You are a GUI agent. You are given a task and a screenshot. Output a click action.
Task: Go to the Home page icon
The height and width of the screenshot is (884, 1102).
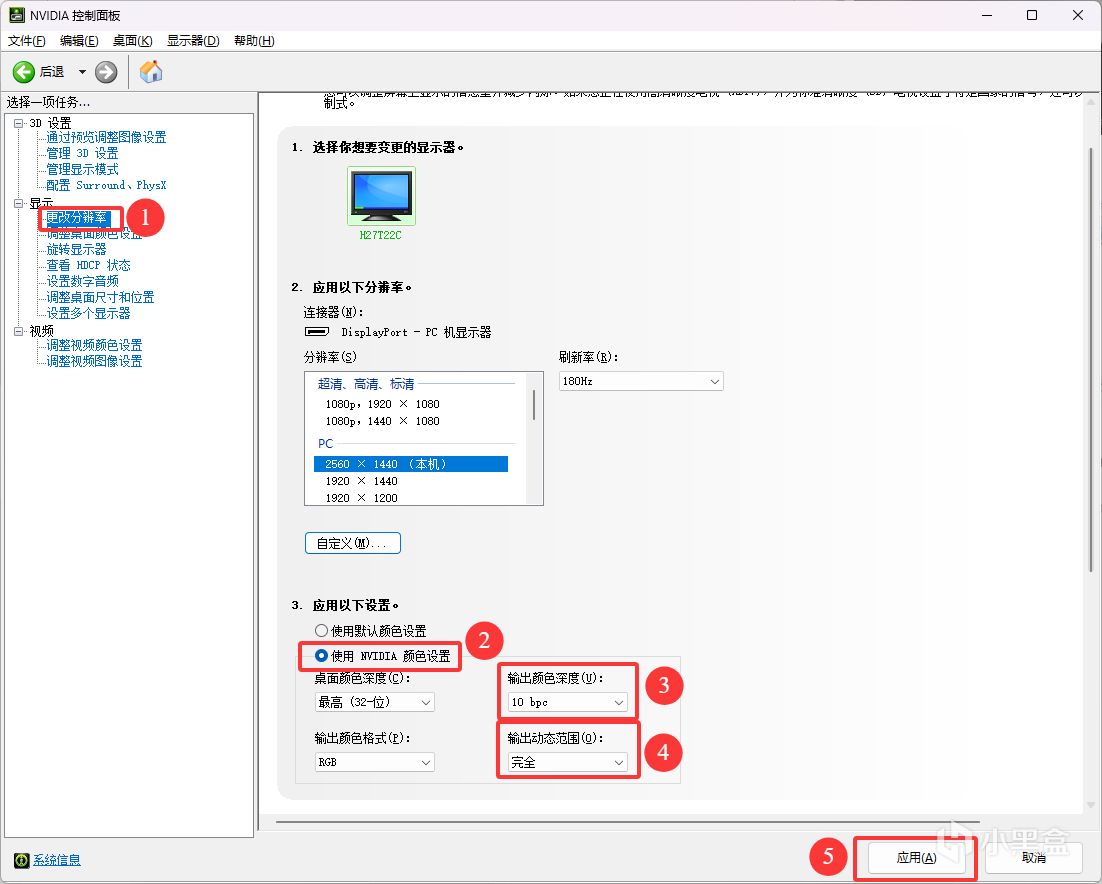151,72
